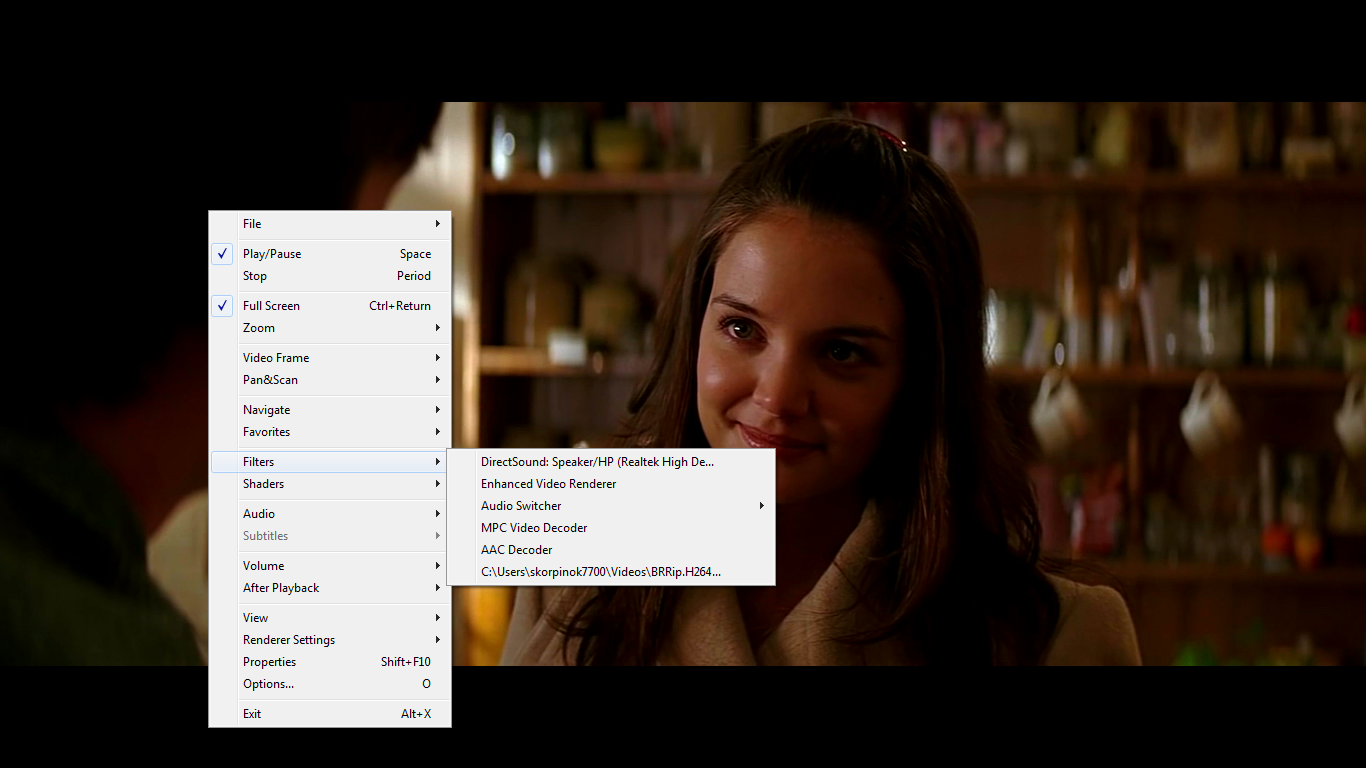Open the File submenu
This screenshot has height=782, width=1366.
point(330,224)
